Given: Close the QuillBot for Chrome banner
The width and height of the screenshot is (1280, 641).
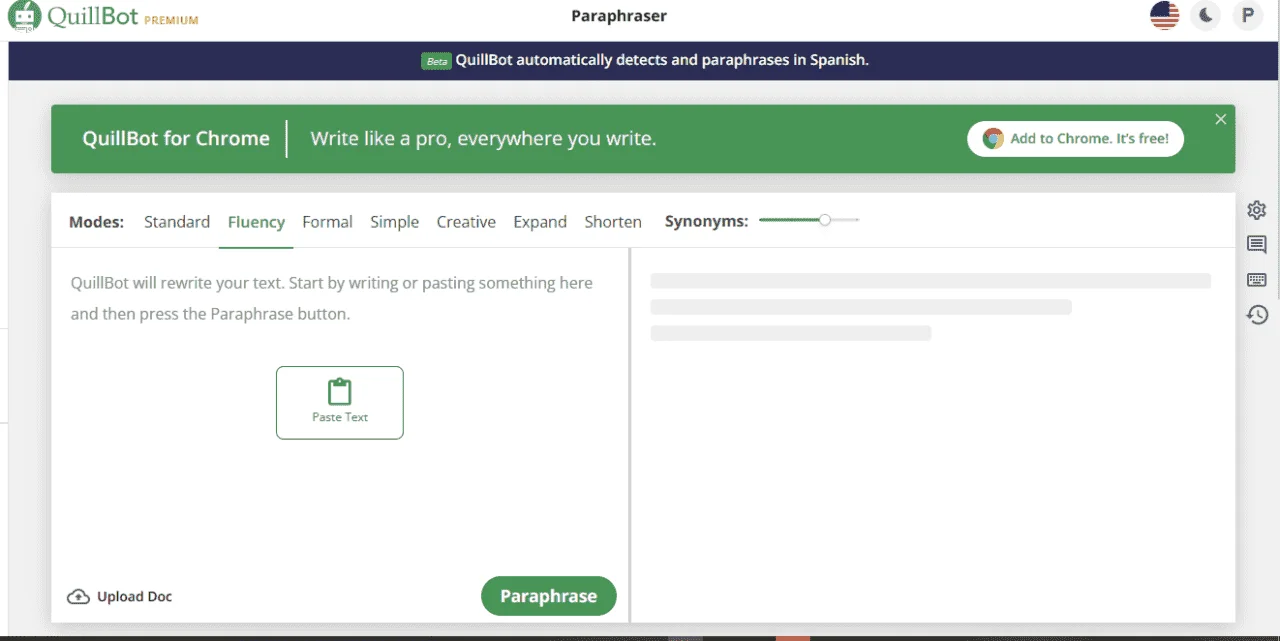Looking at the screenshot, I should click(1220, 119).
